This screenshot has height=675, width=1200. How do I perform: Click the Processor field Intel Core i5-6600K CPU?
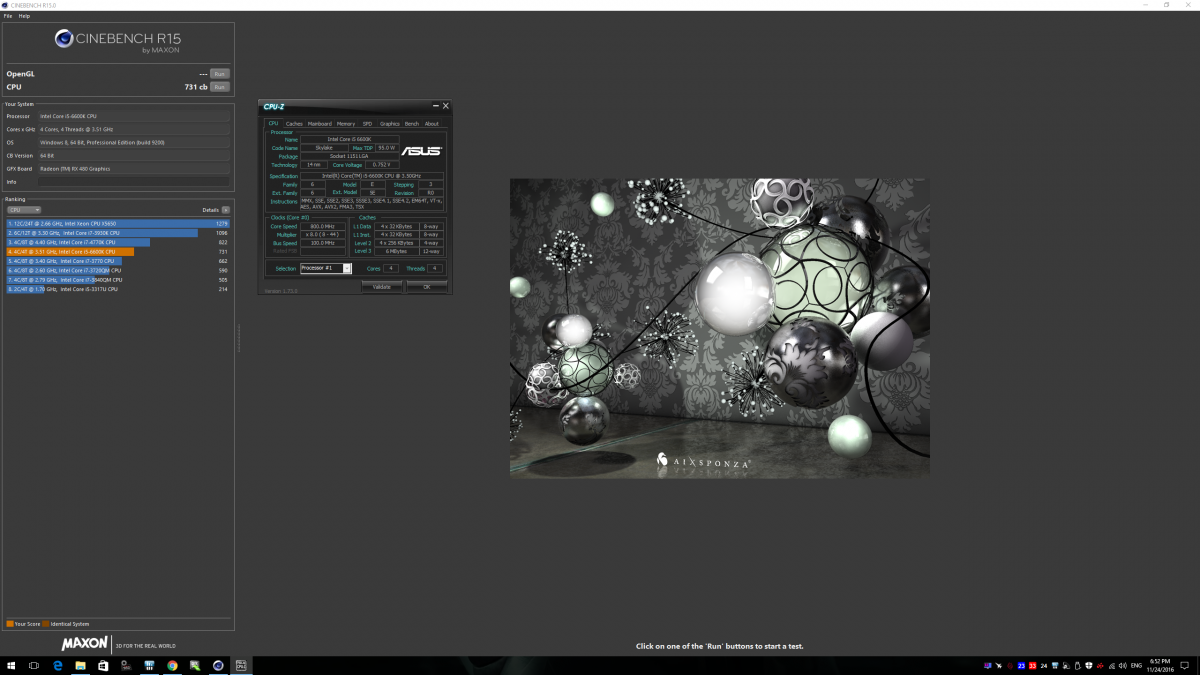click(x=134, y=116)
